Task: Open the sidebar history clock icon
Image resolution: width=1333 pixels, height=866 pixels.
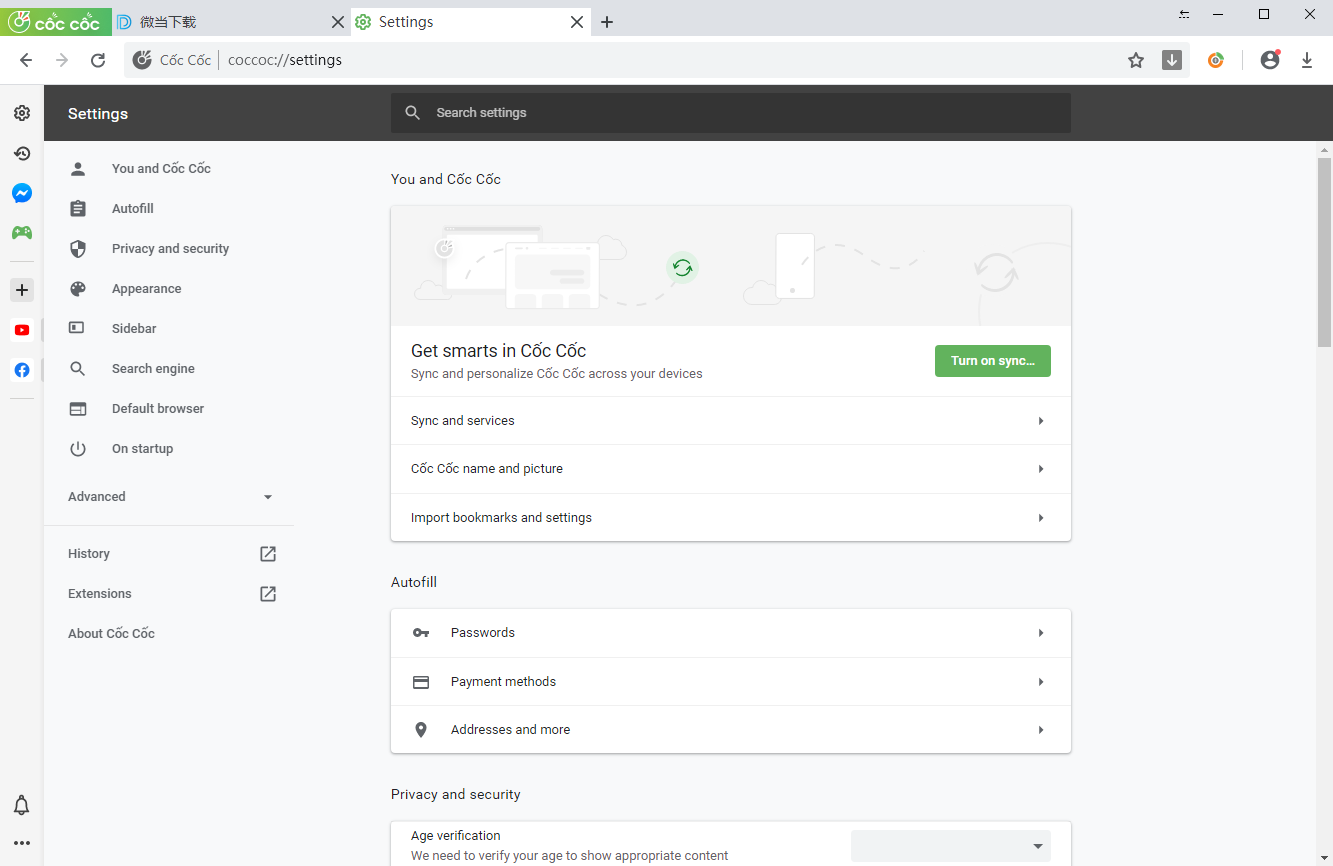Action: tap(21, 153)
